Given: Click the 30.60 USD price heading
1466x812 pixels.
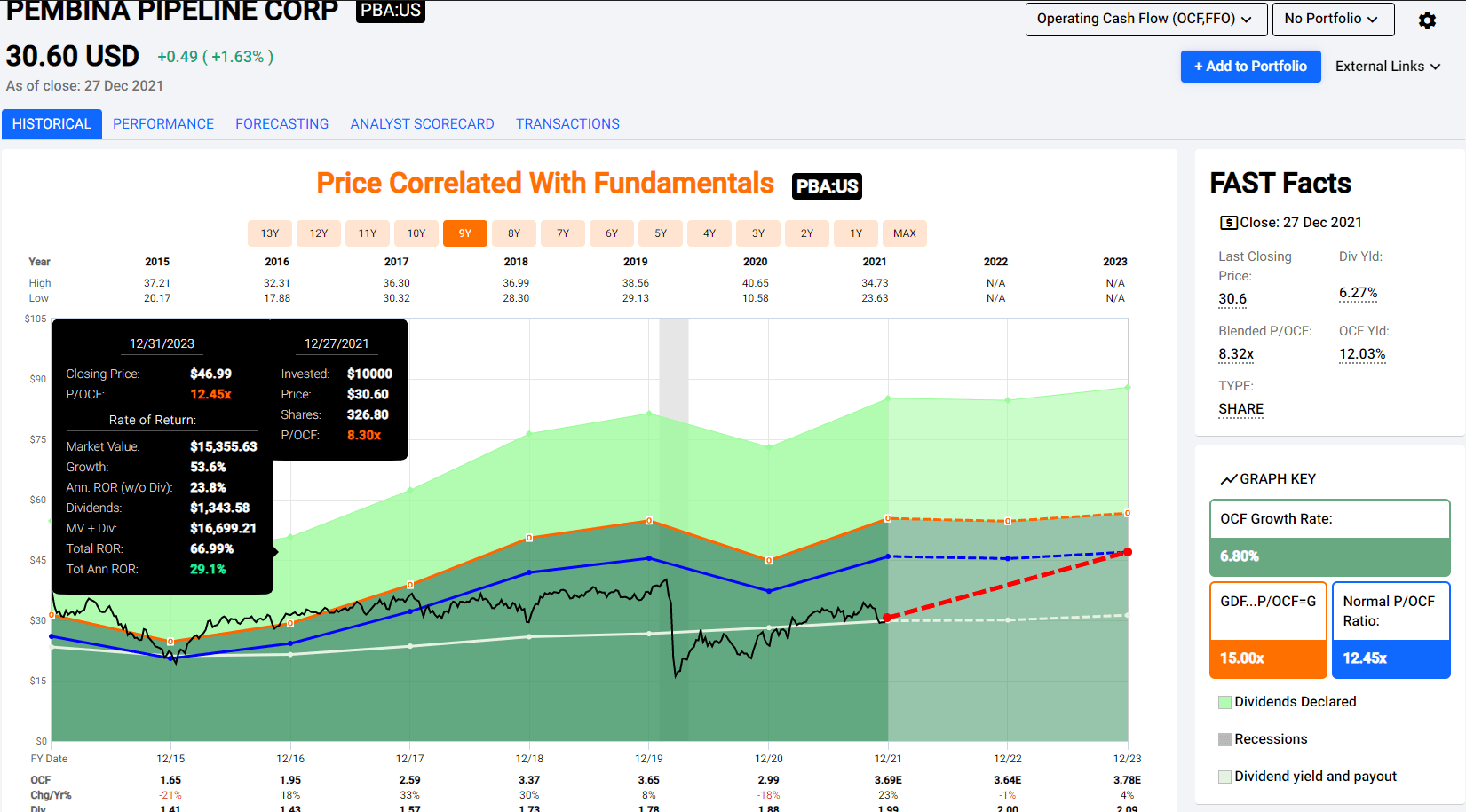Looking at the screenshot, I should tap(73, 56).
